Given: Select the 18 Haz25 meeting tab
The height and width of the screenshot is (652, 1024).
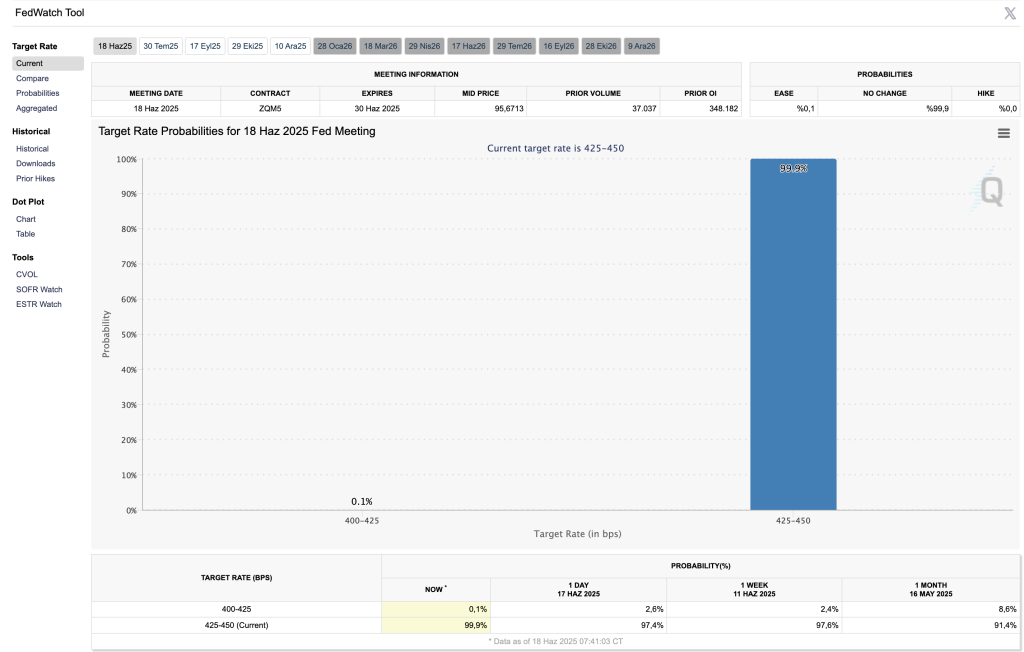Looking at the screenshot, I should 115,46.
